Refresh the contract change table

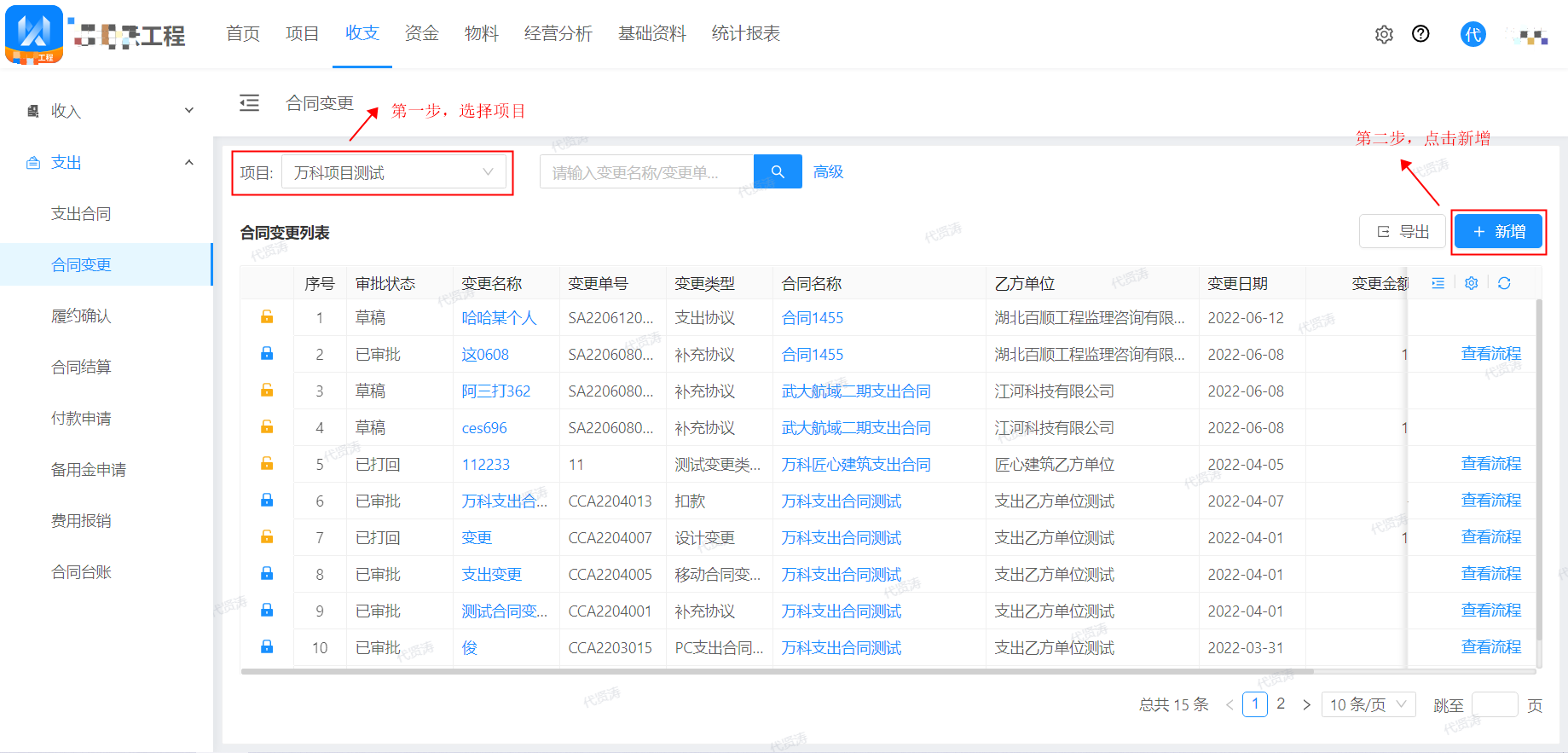(x=1504, y=283)
